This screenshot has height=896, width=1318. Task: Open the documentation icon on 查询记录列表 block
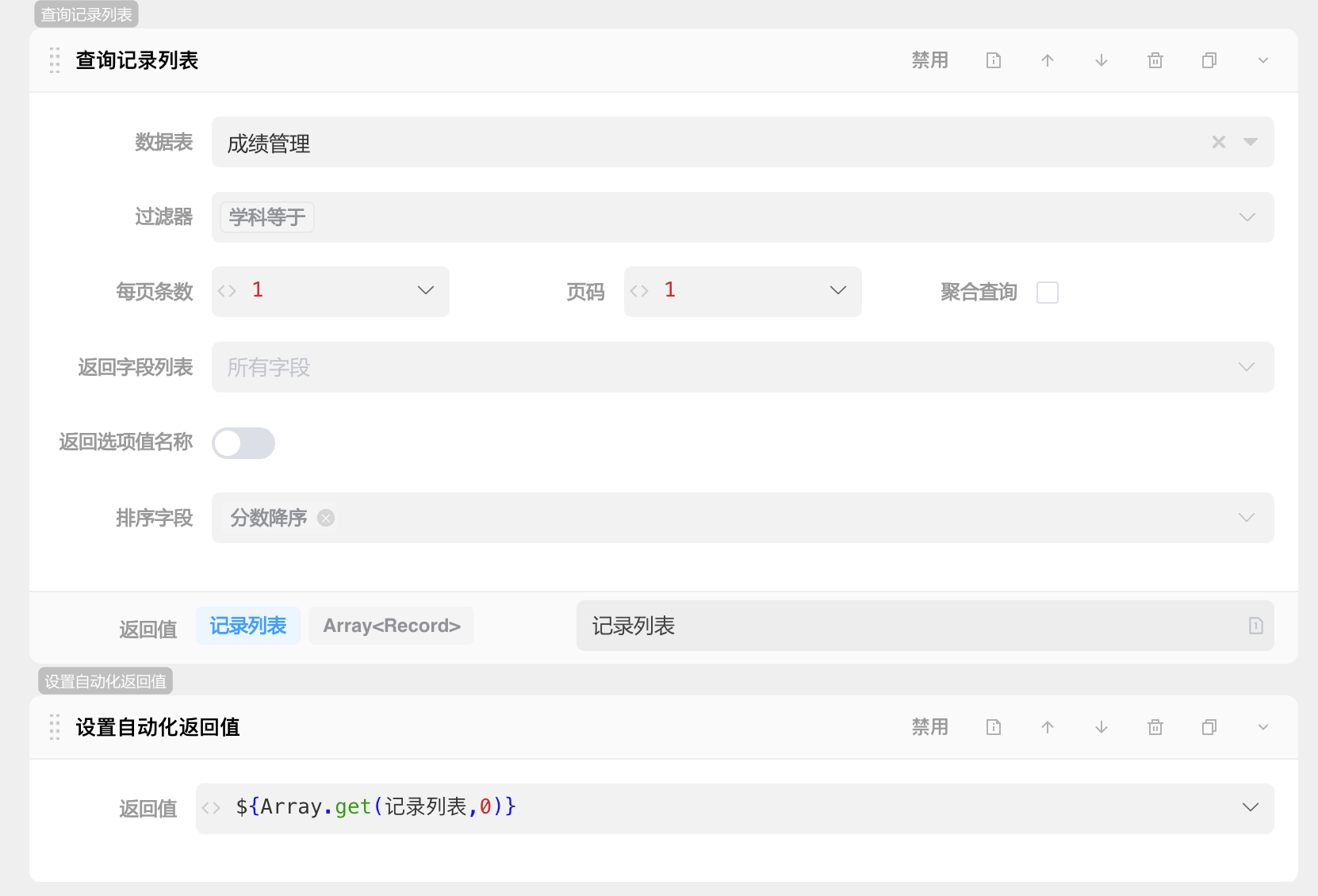click(993, 60)
